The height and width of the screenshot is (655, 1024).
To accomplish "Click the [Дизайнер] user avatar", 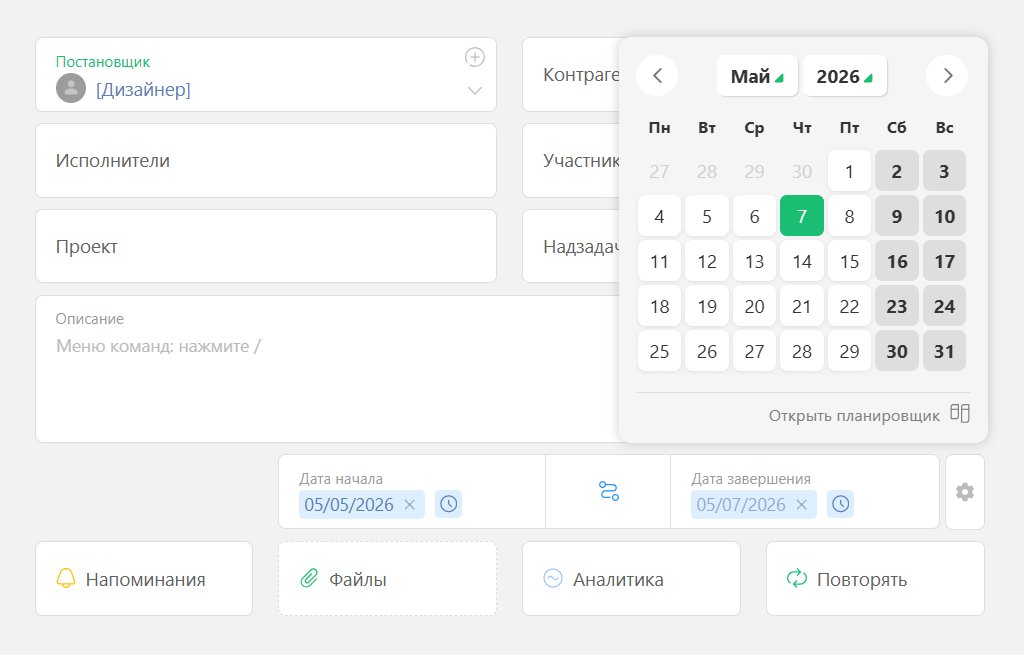I will (x=71, y=88).
